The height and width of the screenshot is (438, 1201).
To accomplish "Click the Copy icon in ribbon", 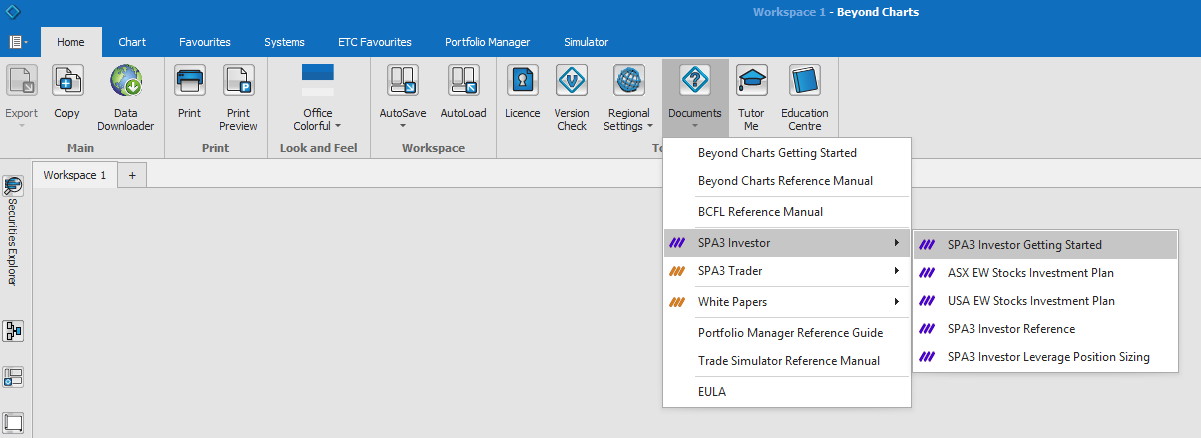I will coord(67,81).
